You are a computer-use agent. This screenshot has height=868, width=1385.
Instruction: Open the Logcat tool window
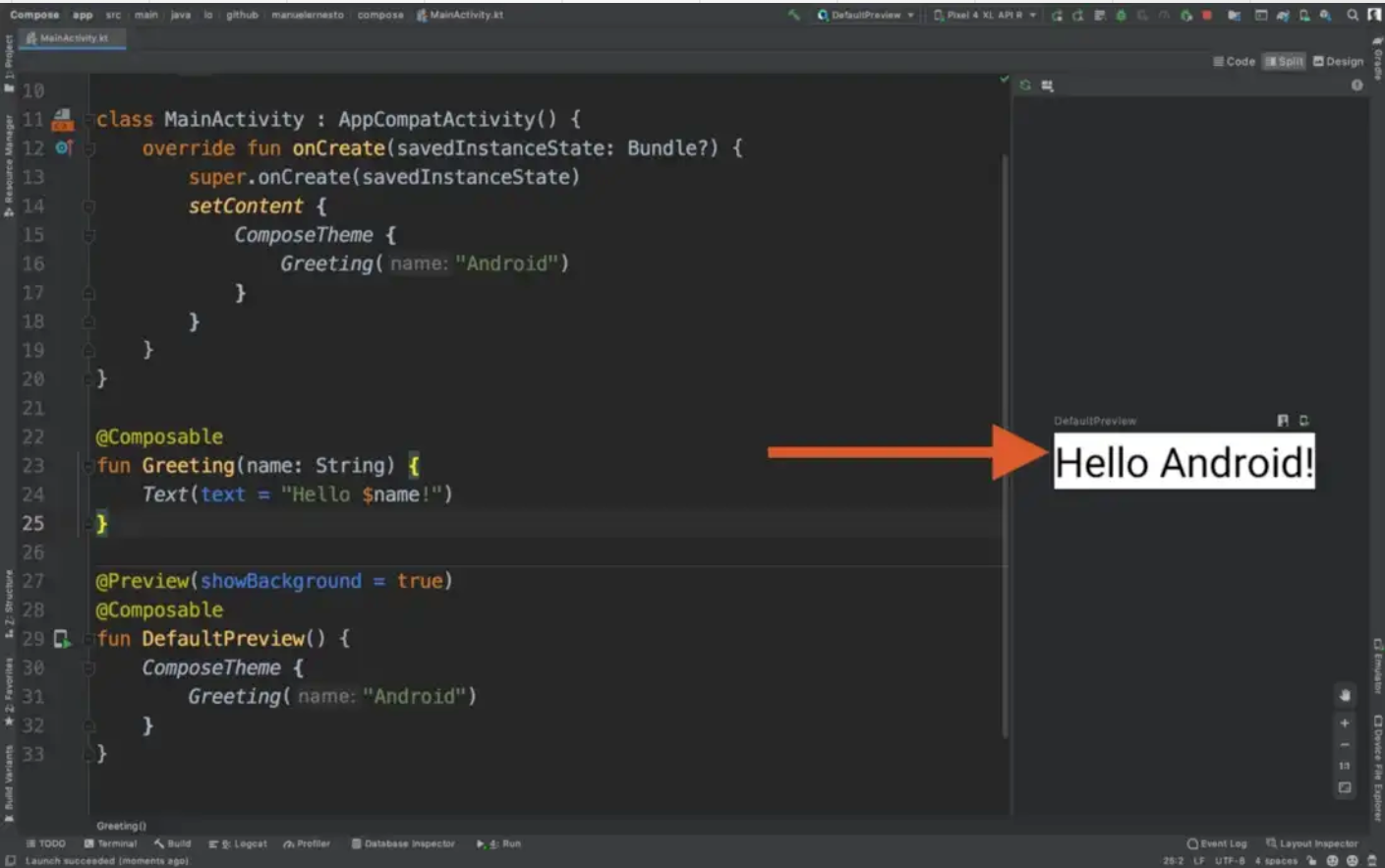pyautogui.click(x=238, y=843)
